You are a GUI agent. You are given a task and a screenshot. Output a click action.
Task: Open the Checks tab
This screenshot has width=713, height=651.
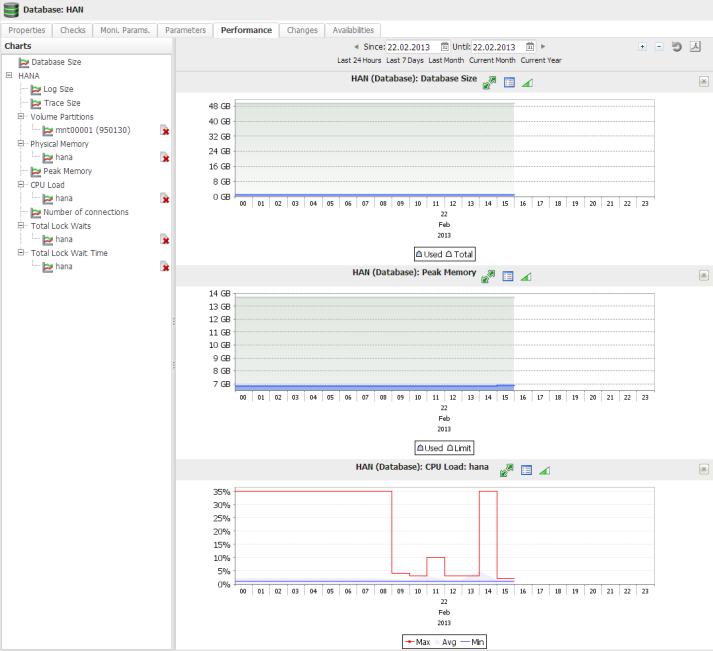pyautogui.click(x=73, y=30)
